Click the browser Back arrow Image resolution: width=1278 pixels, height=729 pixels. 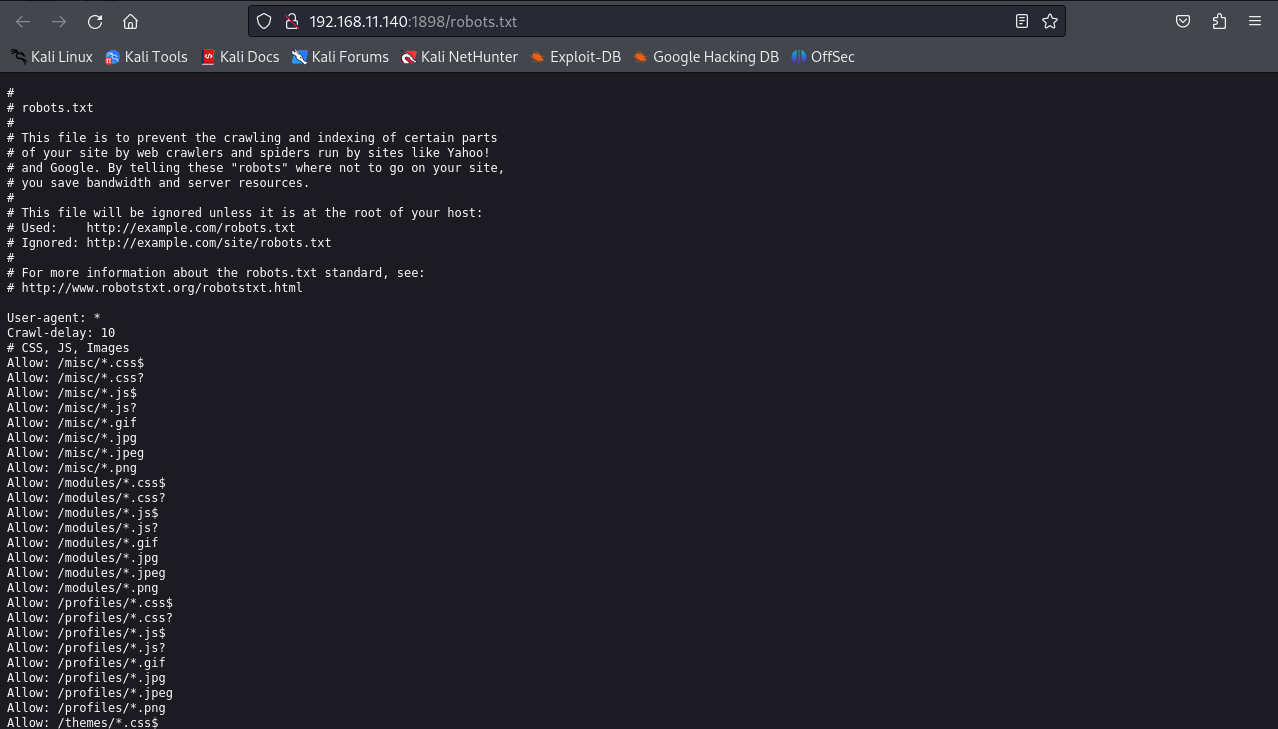[23, 21]
